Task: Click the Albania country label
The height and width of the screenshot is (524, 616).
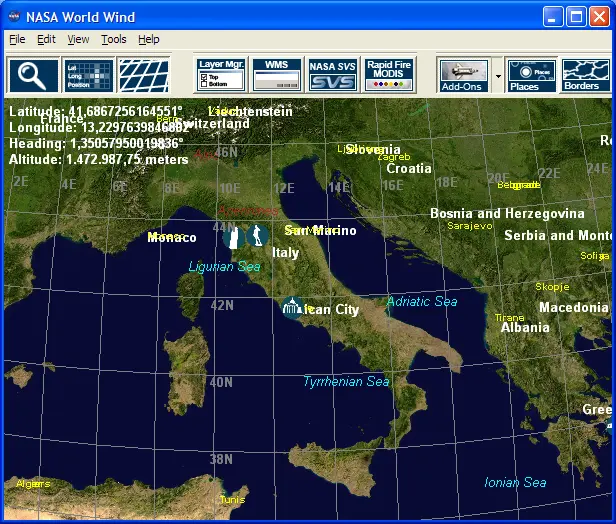Action: [525, 327]
